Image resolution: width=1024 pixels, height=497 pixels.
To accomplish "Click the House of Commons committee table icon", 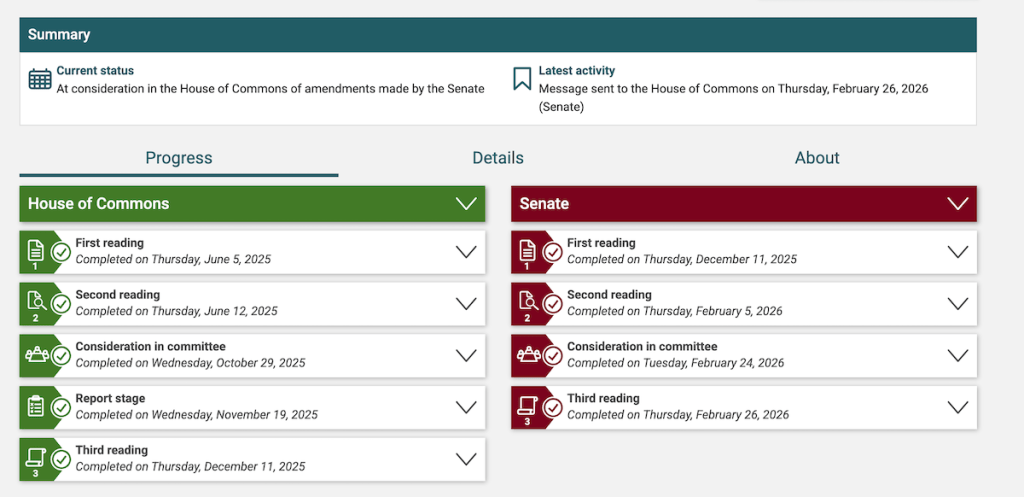I will coord(37,355).
